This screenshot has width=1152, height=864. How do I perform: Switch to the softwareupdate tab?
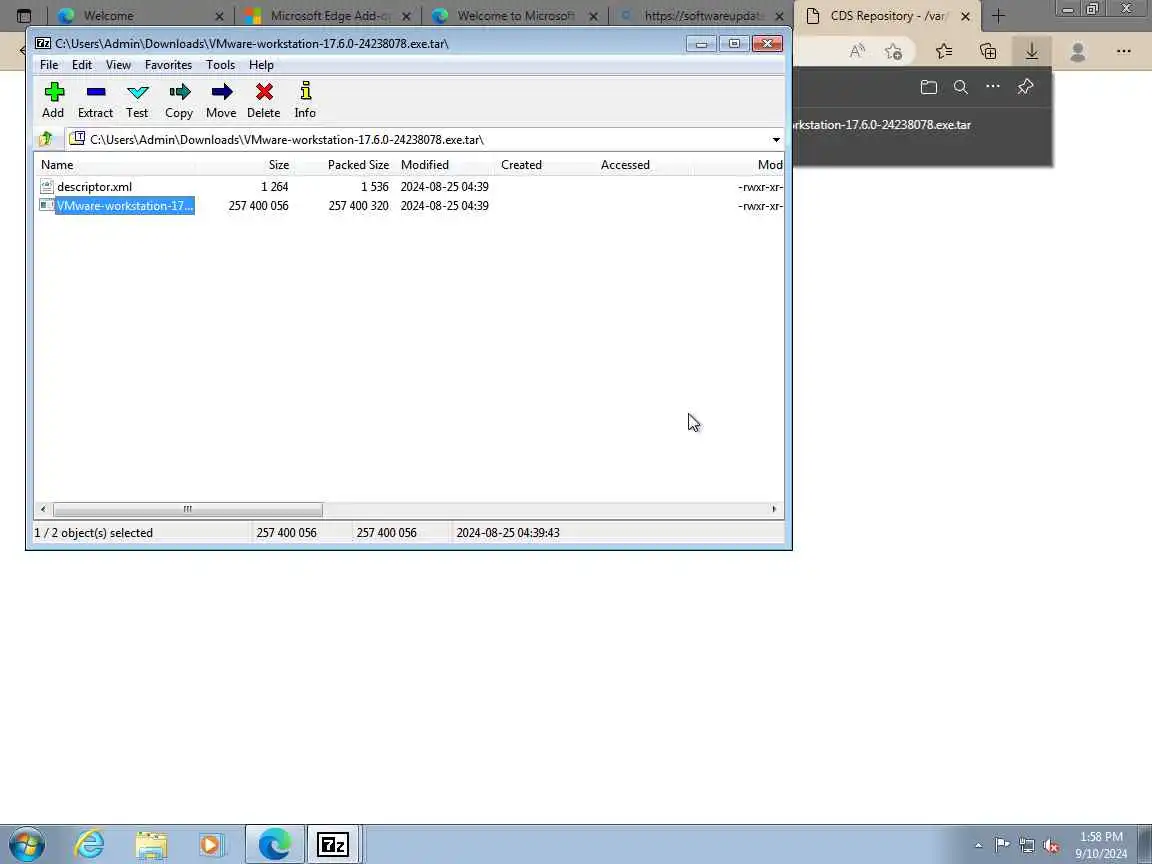703,15
